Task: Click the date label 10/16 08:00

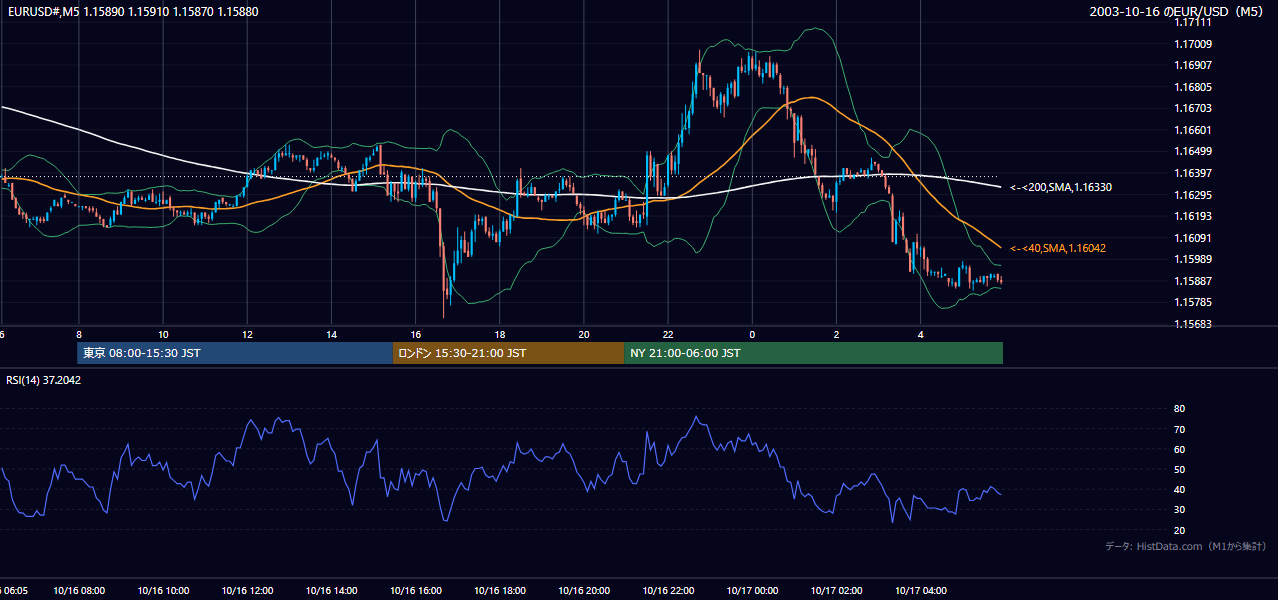Action: (x=78, y=591)
